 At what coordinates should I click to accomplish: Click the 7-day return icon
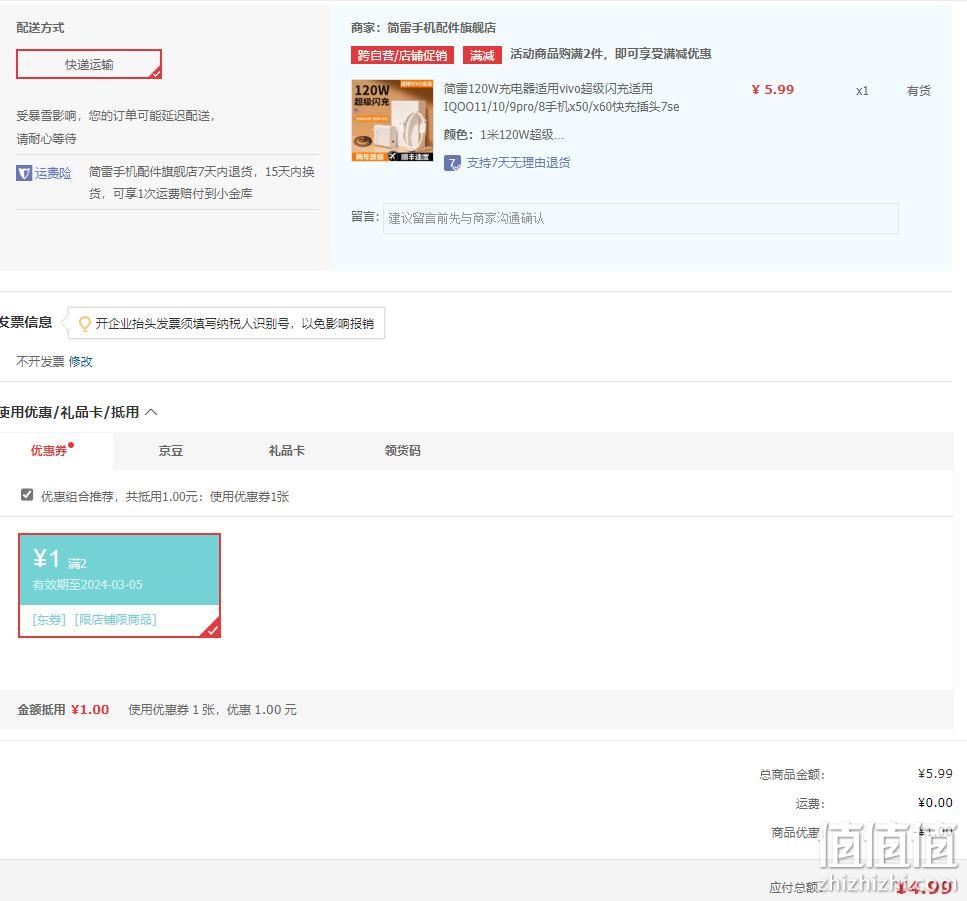point(452,163)
